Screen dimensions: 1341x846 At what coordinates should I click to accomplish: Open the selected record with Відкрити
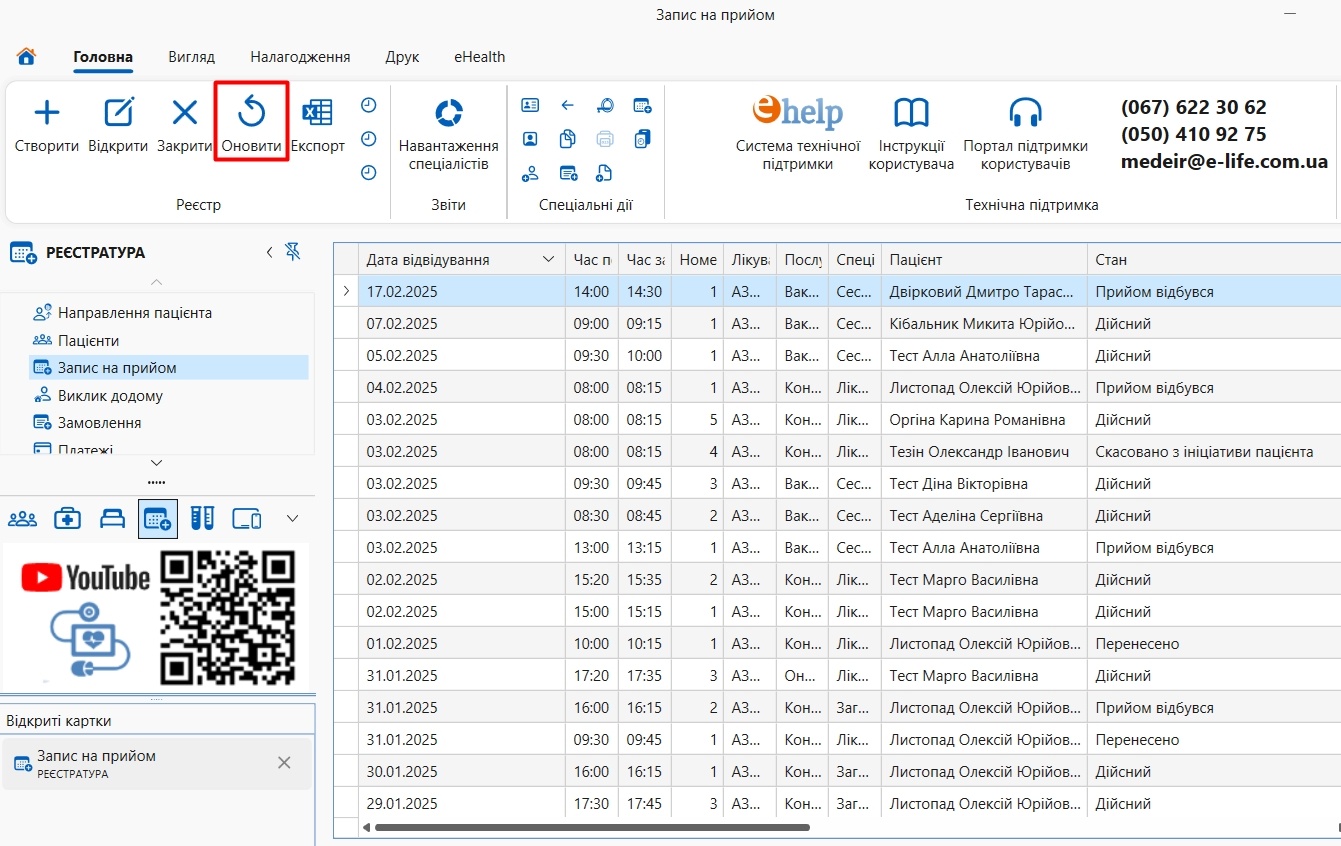pyautogui.click(x=118, y=125)
